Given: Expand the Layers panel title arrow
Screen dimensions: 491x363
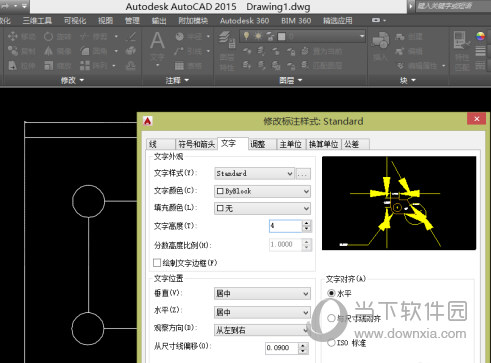Looking at the screenshot, I should 300,80.
